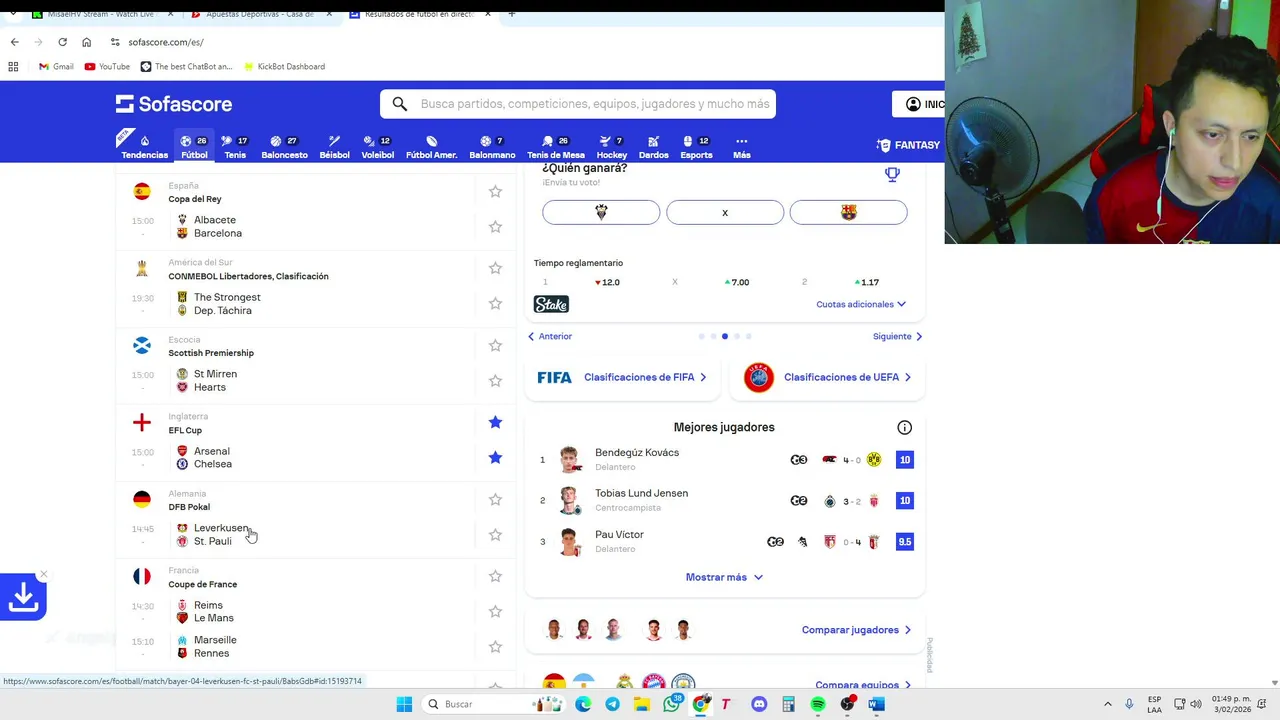Image resolution: width=1280 pixels, height=720 pixels.
Task: Go to the browser home page
Action: coord(86,42)
